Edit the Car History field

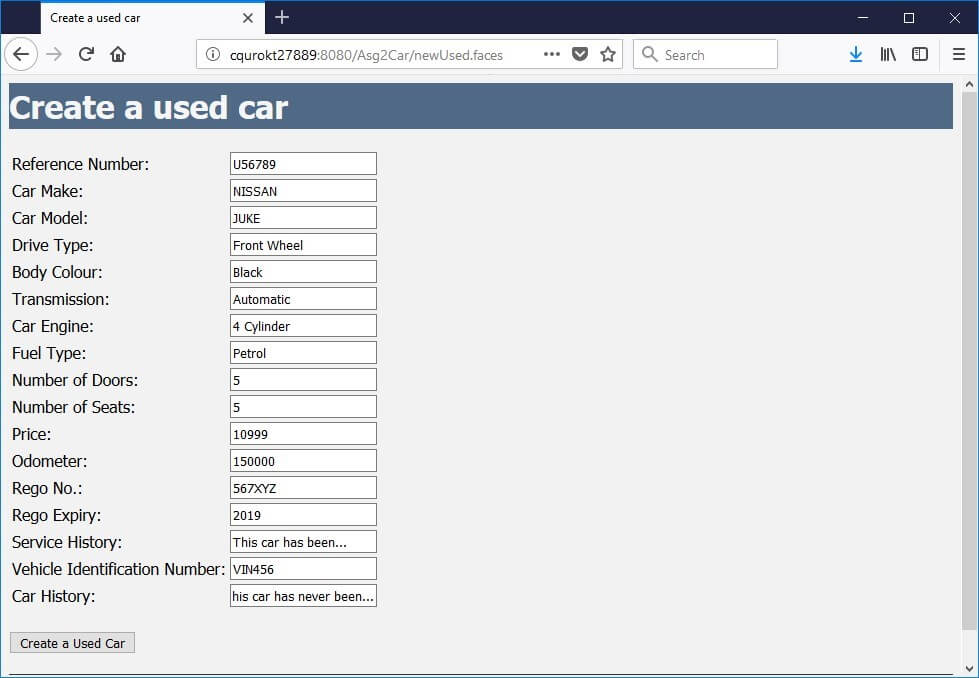(x=303, y=596)
